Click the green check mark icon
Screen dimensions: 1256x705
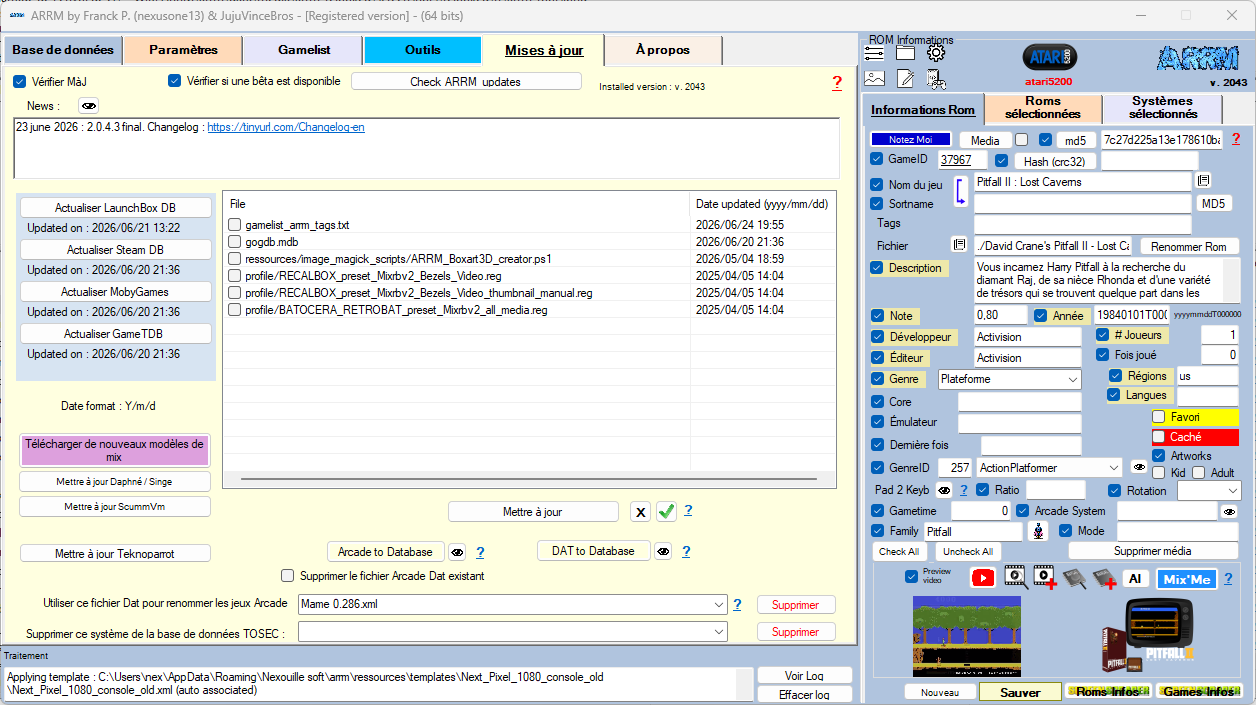[666, 511]
